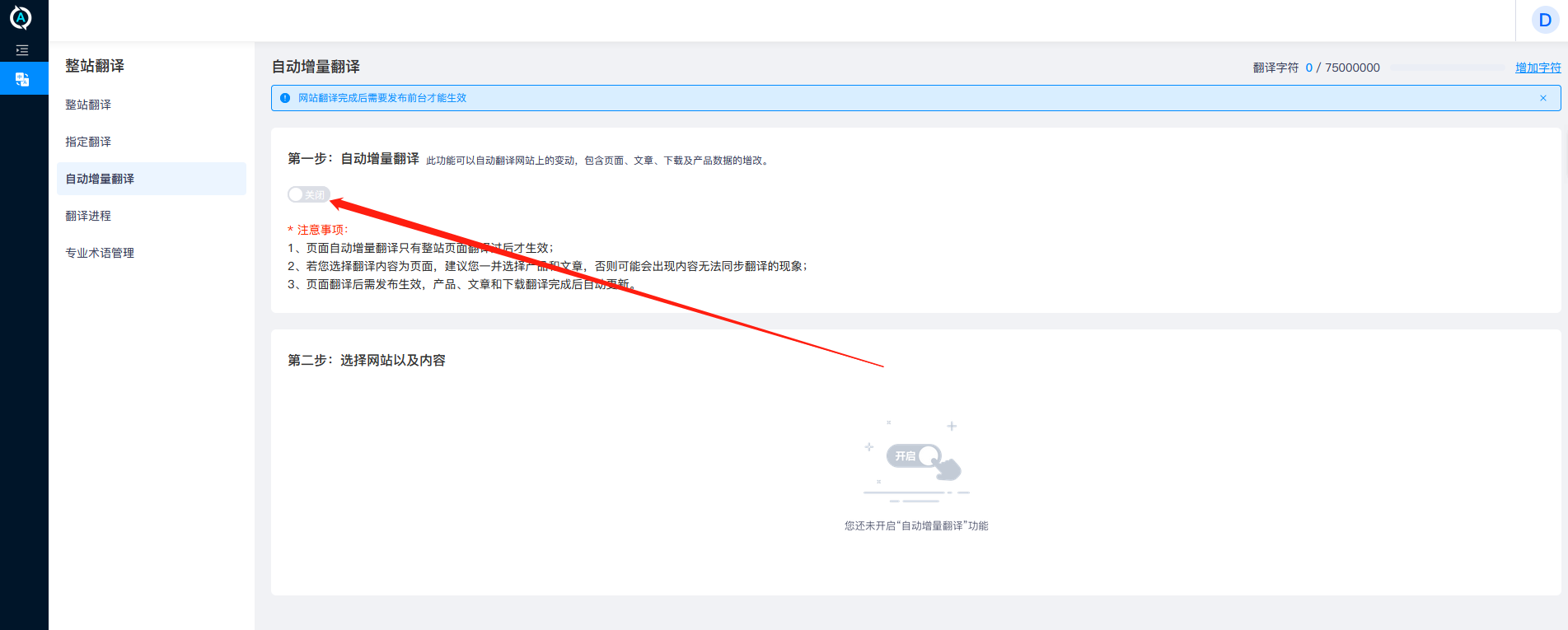Click the app logo in top-left corner
This screenshot has height=630, width=1568.
[x=21, y=17]
